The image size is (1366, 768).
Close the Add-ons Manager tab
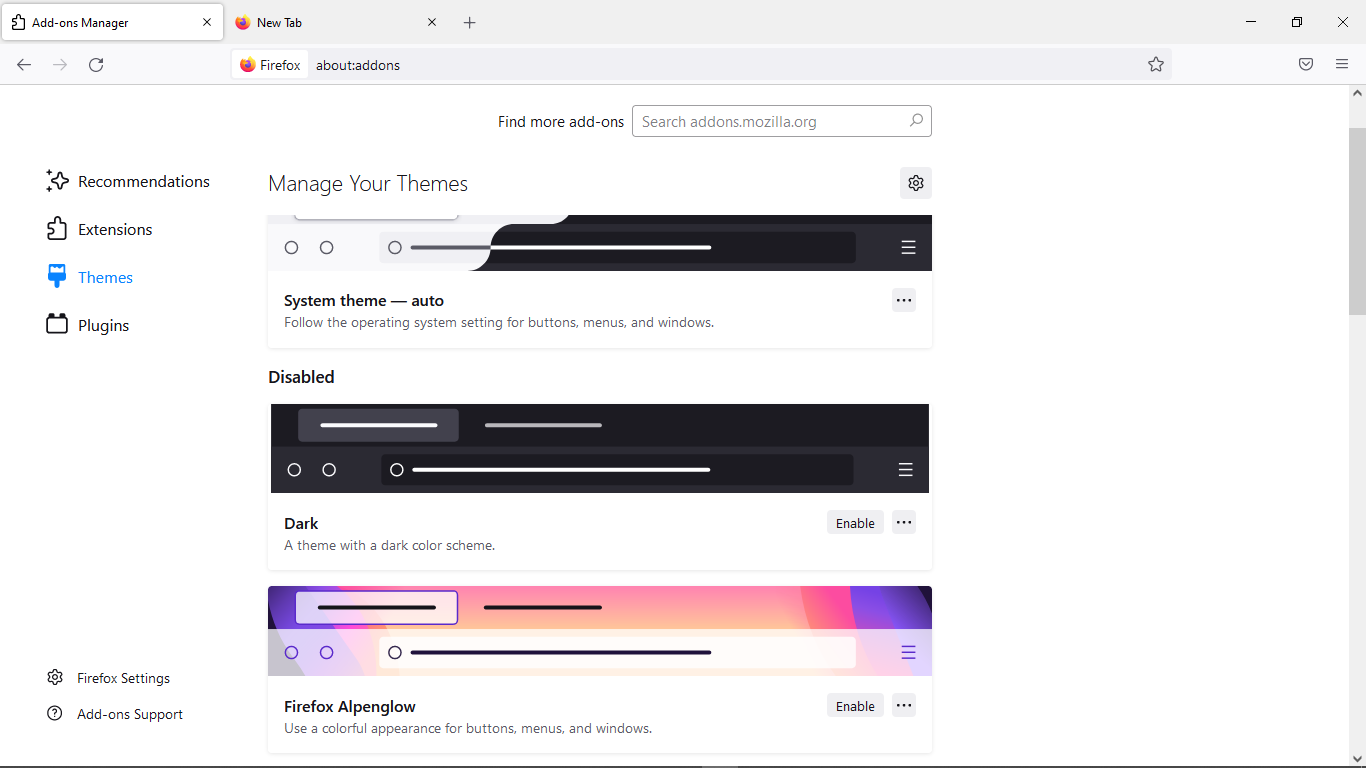point(207,22)
